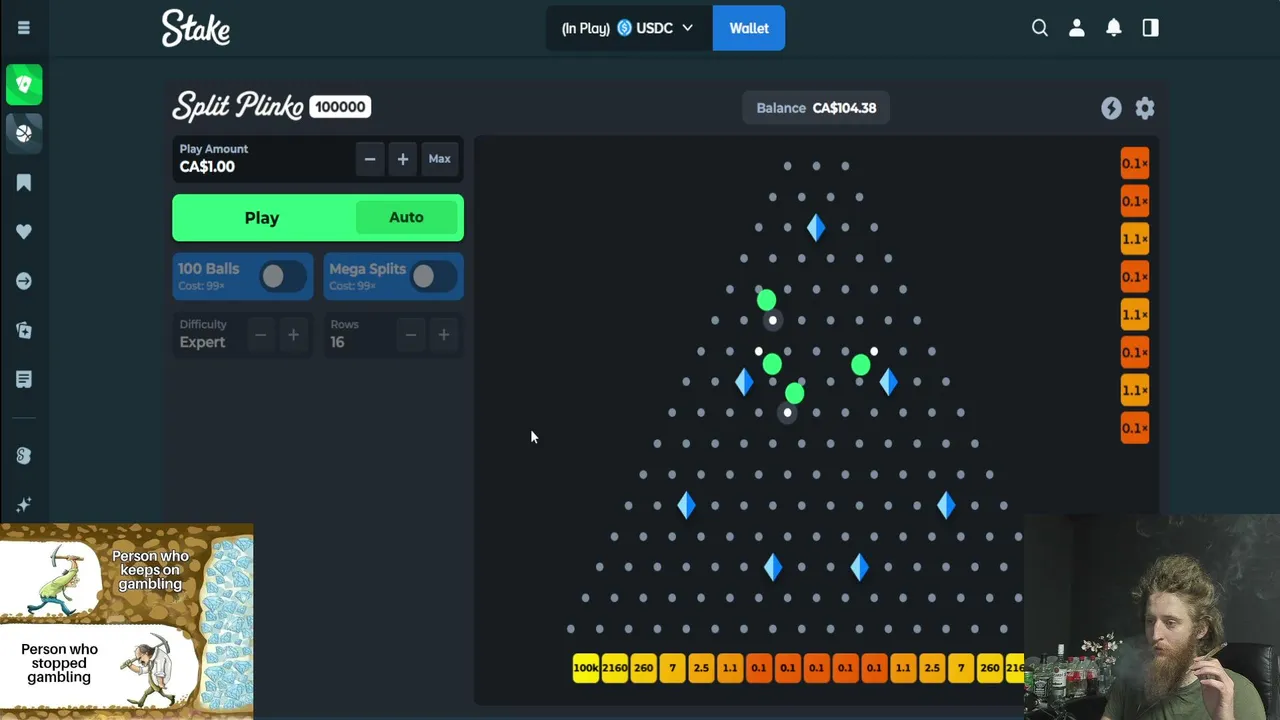Viewport: 1280px width, 720px height.
Task: Click the USDC coin icon
Action: coord(625,28)
